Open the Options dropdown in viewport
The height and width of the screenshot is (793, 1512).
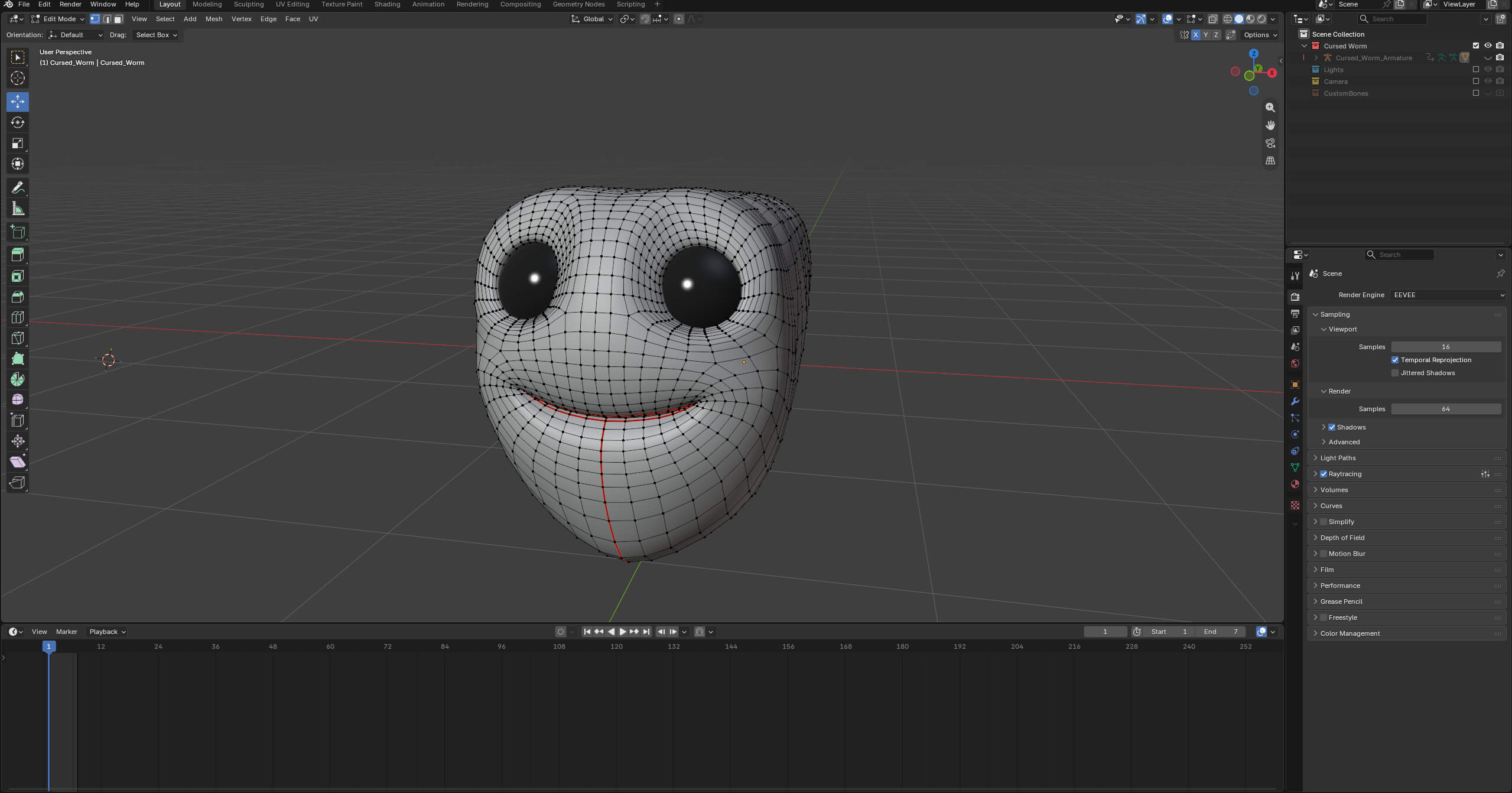pyautogui.click(x=1260, y=35)
